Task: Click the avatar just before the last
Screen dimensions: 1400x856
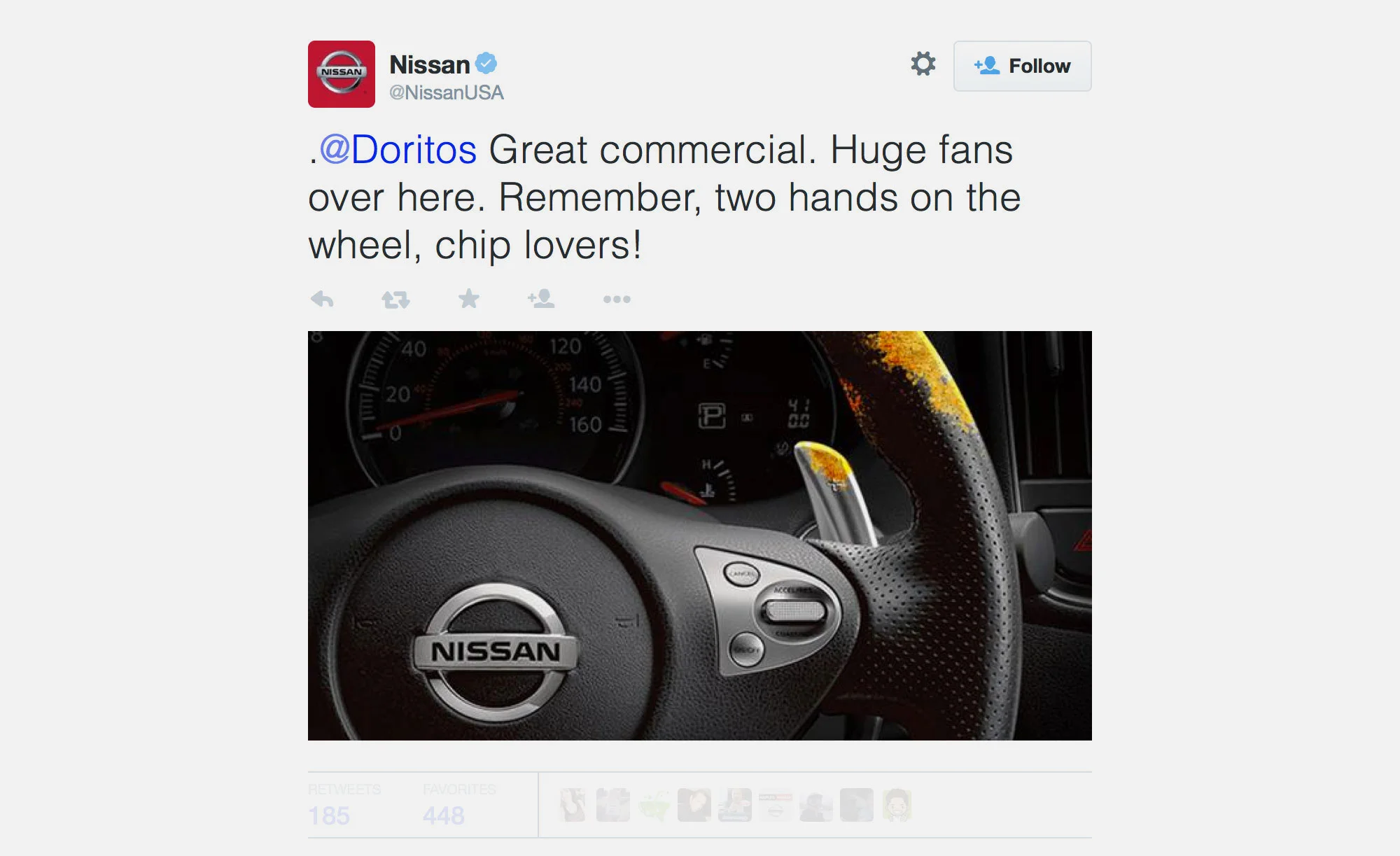Action: pyautogui.click(x=856, y=805)
